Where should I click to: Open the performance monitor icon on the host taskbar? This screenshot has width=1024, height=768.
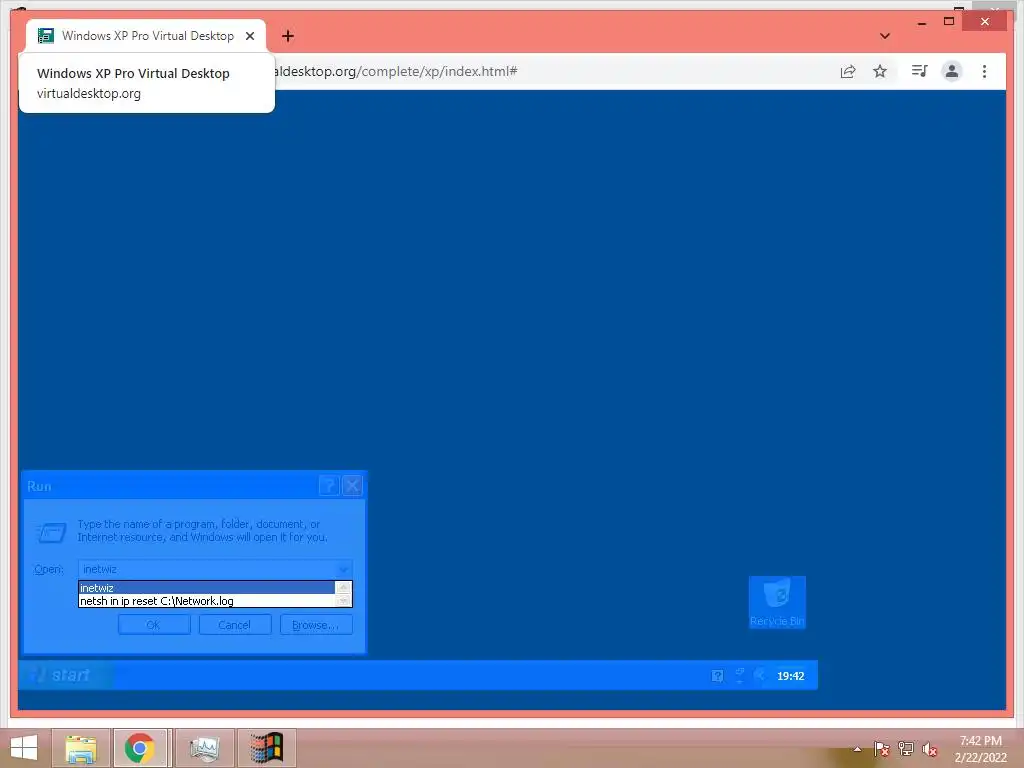coord(204,748)
